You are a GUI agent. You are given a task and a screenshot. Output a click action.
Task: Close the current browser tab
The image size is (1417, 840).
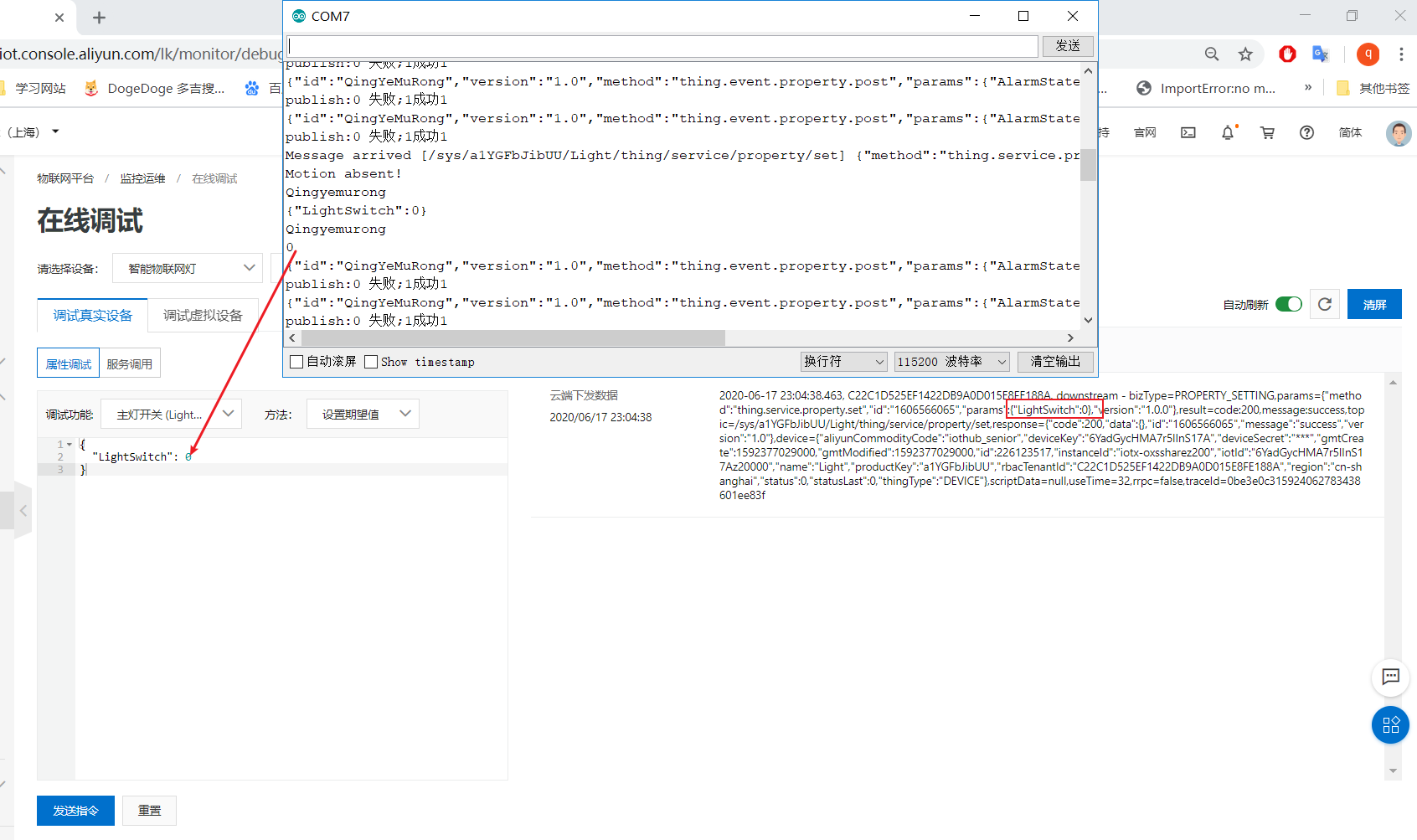(59, 18)
